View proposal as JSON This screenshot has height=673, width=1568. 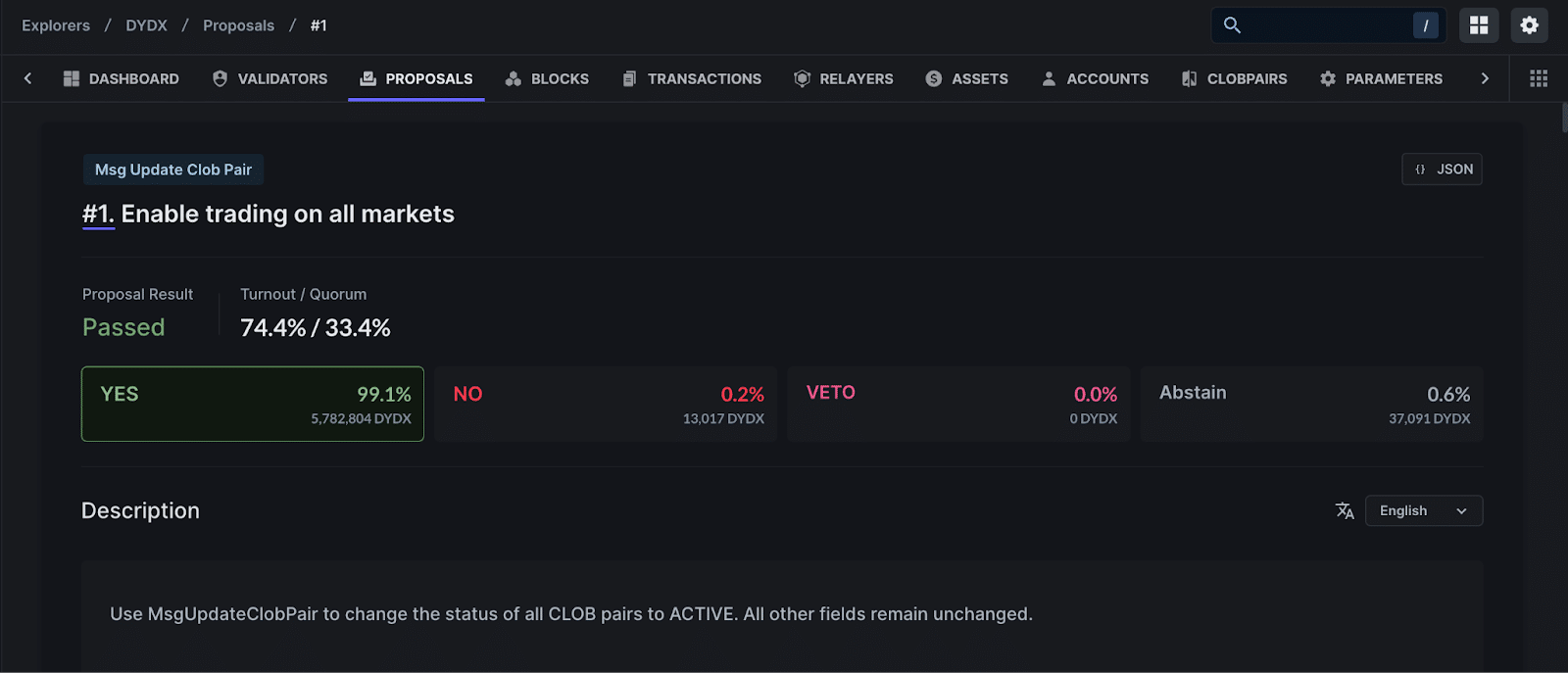1443,169
